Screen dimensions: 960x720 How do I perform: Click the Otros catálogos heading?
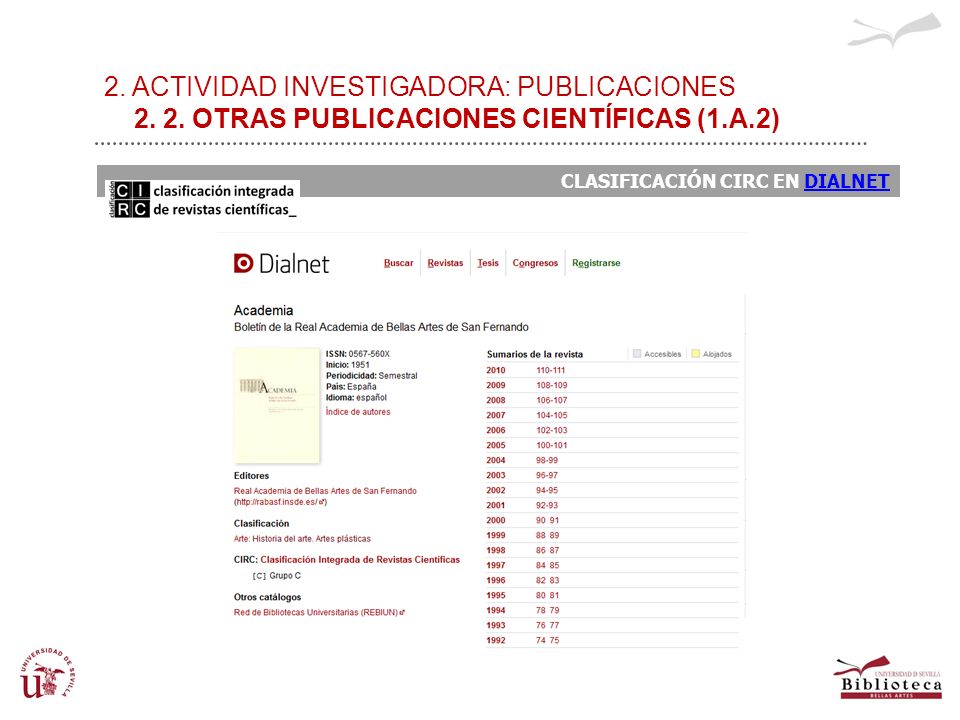(x=268, y=597)
